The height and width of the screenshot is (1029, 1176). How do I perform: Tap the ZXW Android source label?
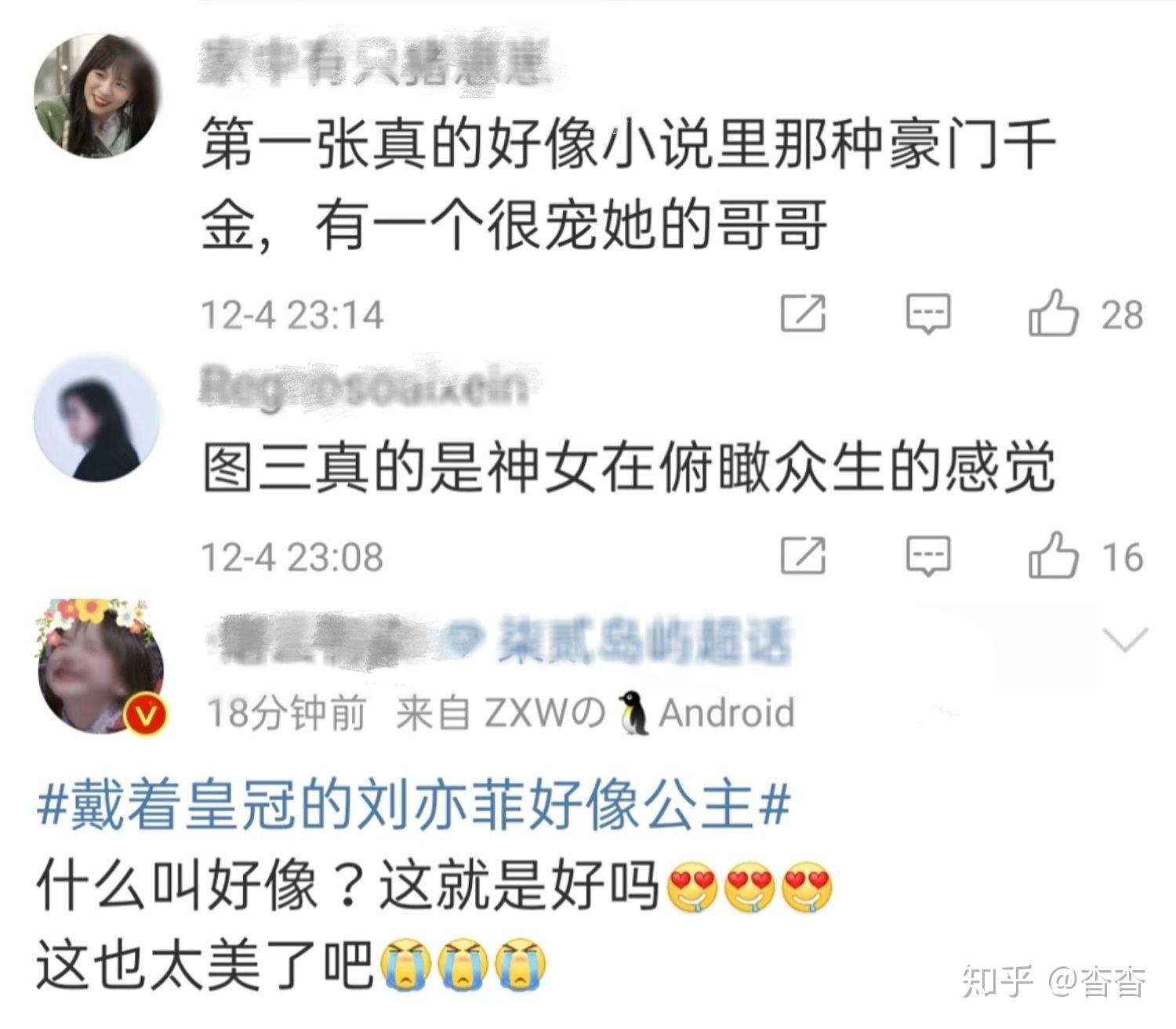click(595, 713)
